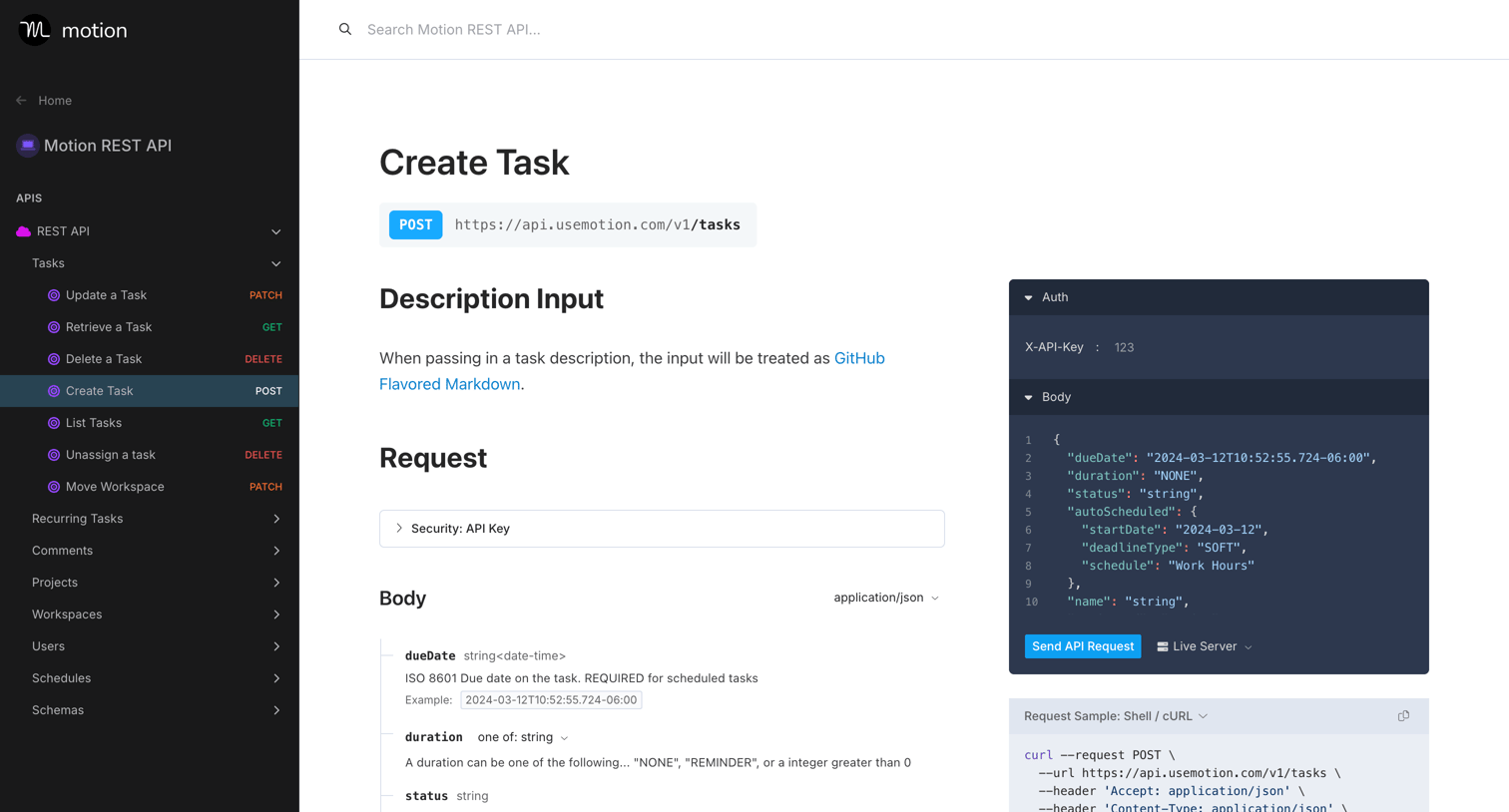This screenshot has height=812, width=1509.
Task: Click the REST API cloud icon
Action: click(23, 231)
